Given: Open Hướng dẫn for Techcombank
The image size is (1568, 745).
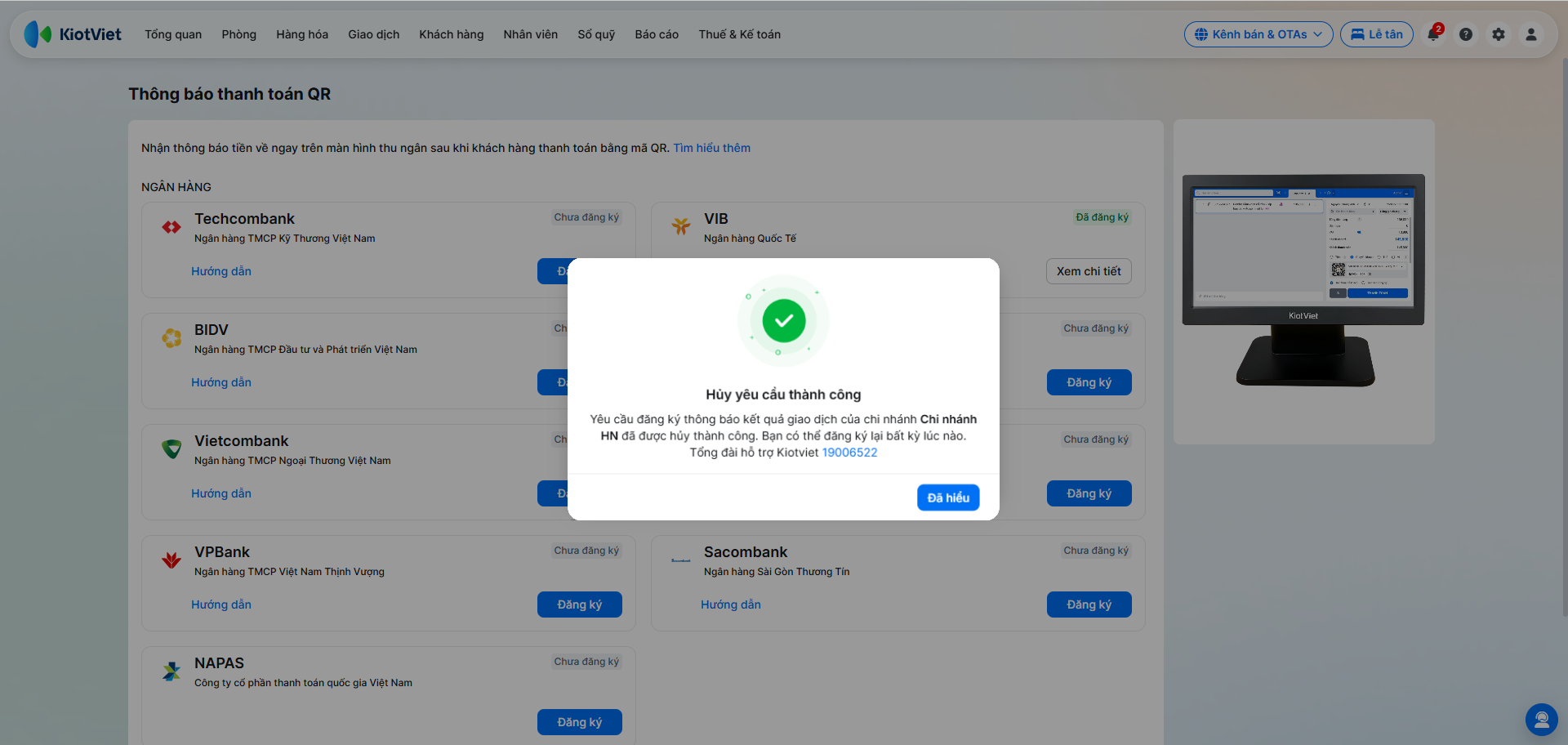Looking at the screenshot, I should tap(221, 271).
